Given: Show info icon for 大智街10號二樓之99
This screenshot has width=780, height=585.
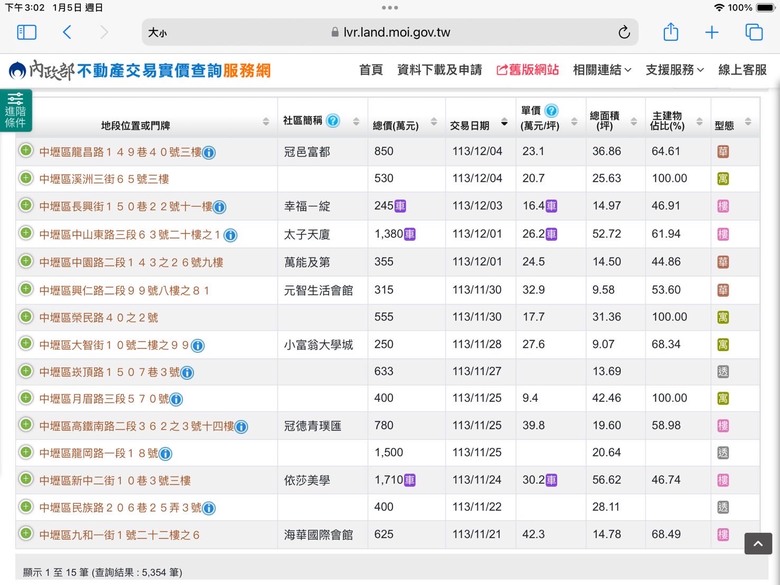Looking at the screenshot, I should (x=198, y=345).
